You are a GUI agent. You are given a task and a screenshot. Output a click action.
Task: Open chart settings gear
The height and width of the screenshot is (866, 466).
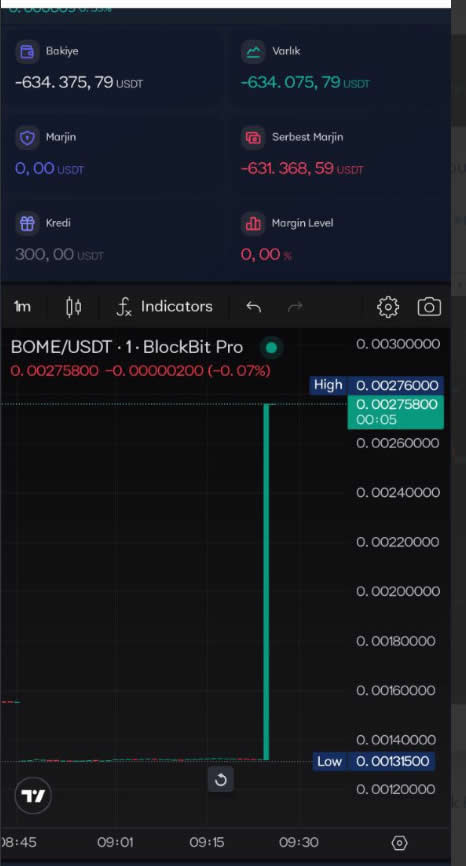point(388,307)
